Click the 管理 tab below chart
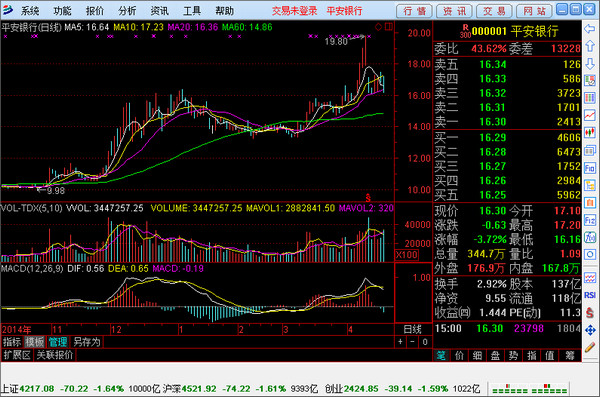 coord(58,342)
